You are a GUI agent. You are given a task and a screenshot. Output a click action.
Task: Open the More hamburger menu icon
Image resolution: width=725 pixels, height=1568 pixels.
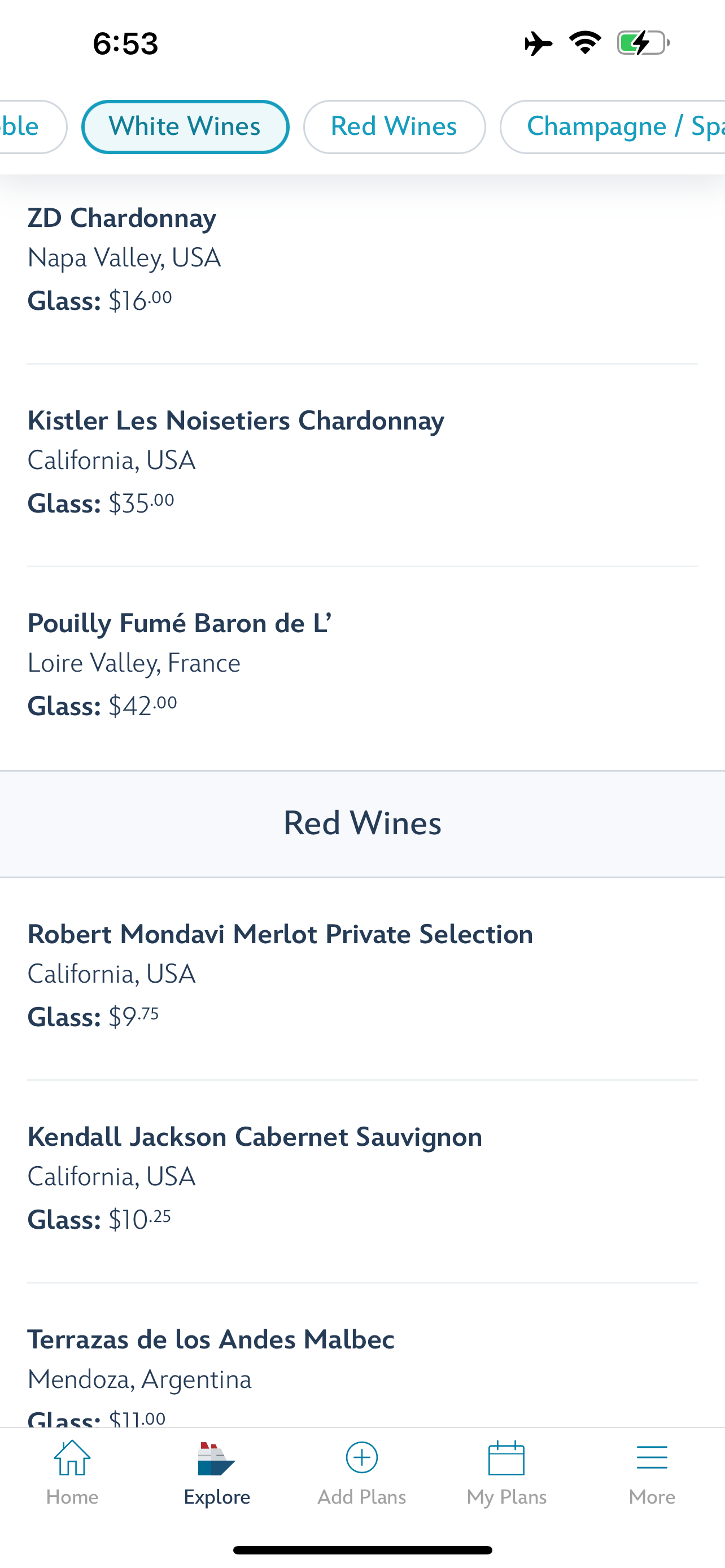(x=652, y=1458)
